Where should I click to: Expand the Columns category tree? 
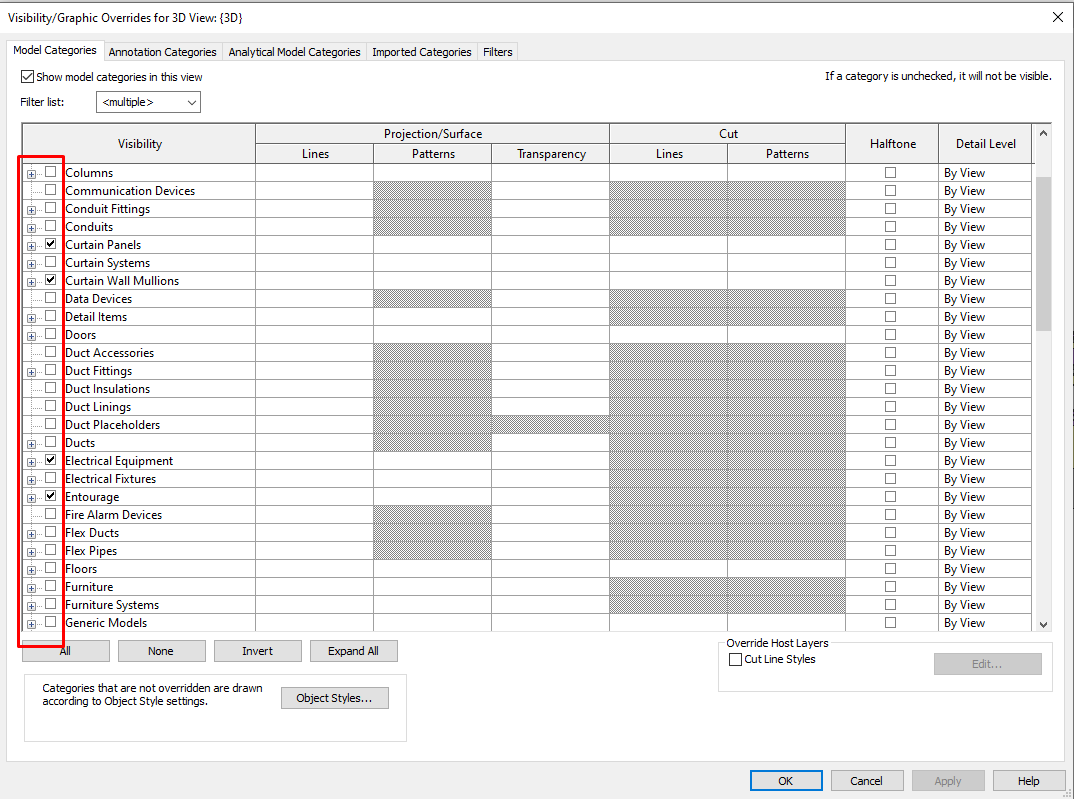click(32, 174)
